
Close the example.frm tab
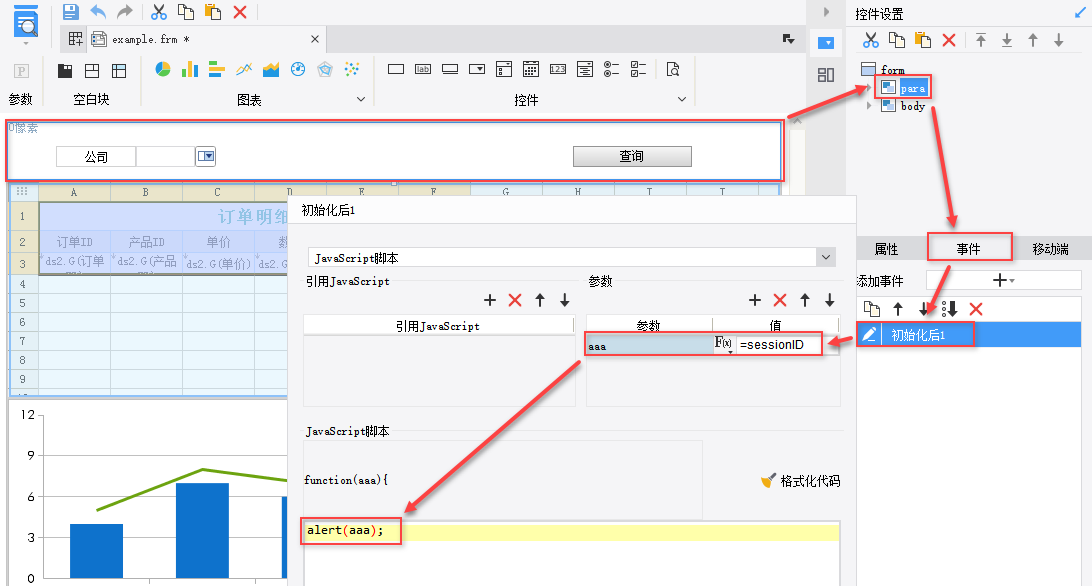[x=315, y=39]
